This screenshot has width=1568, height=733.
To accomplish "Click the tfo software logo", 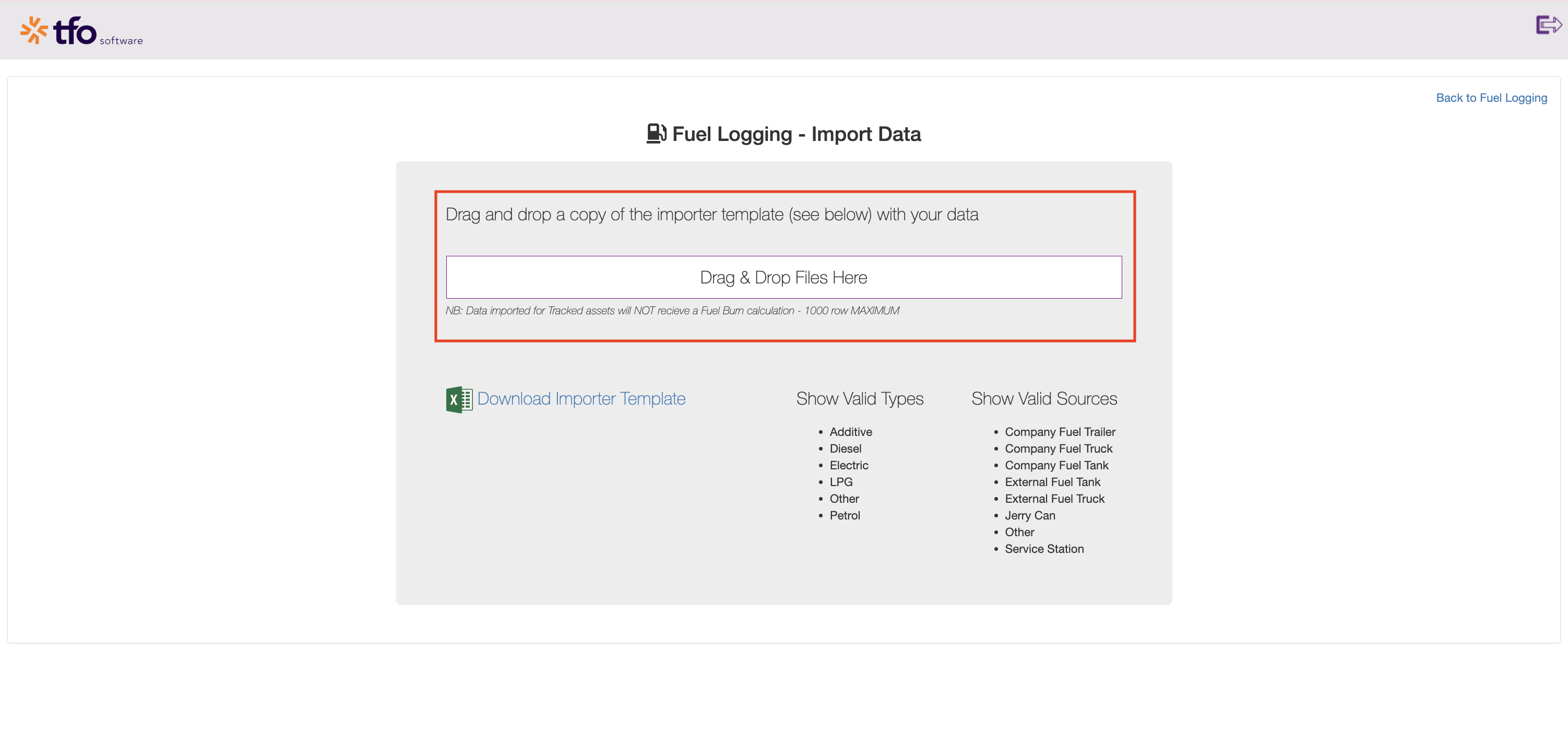I will pyautogui.click(x=81, y=31).
